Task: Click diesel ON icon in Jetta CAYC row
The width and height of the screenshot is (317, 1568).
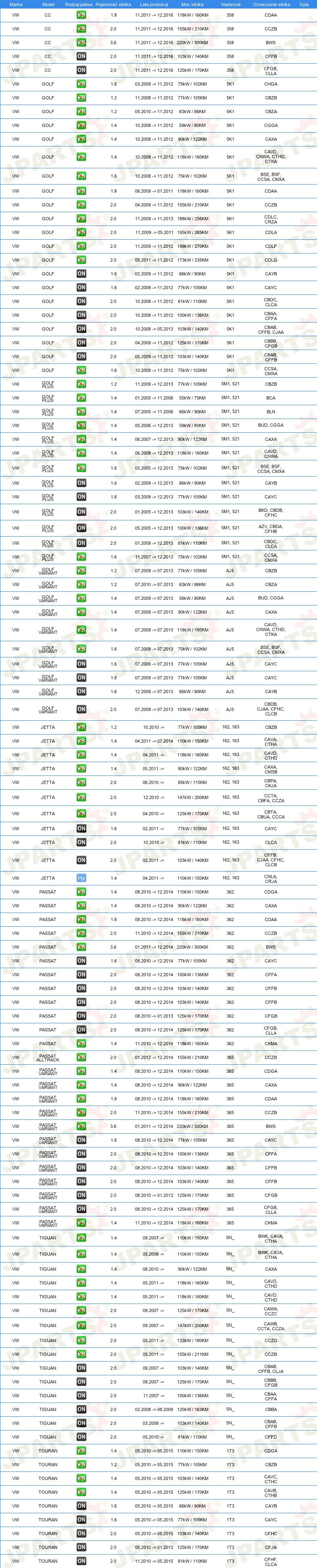Action: (x=81, y=829)
